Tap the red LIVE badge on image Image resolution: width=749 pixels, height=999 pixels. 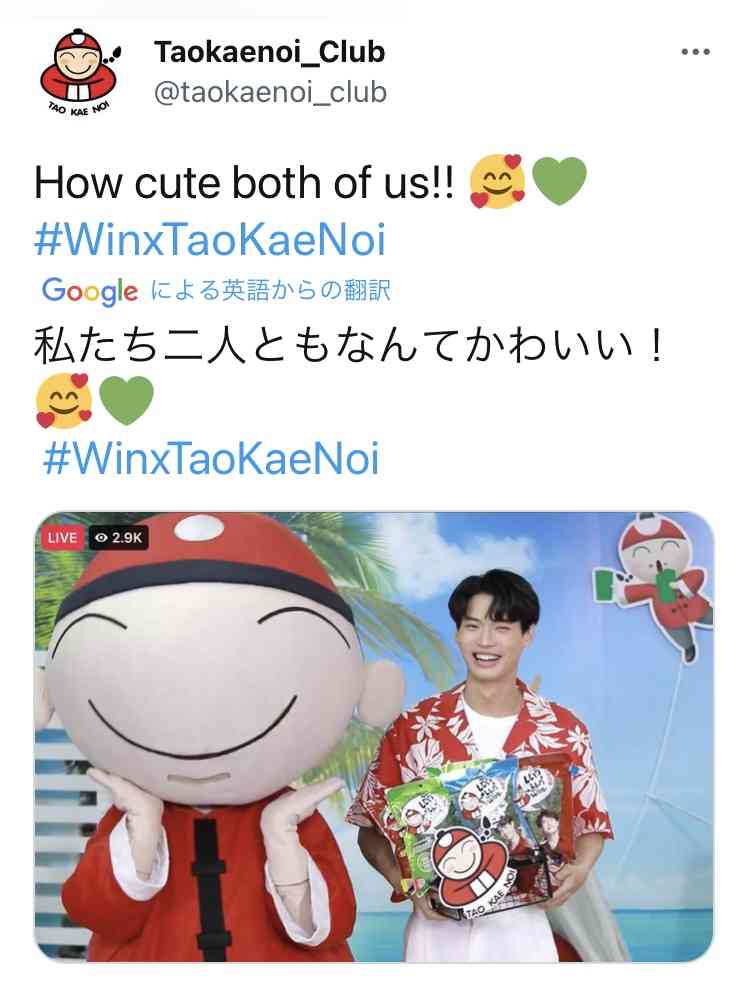[x=62, y=538]
